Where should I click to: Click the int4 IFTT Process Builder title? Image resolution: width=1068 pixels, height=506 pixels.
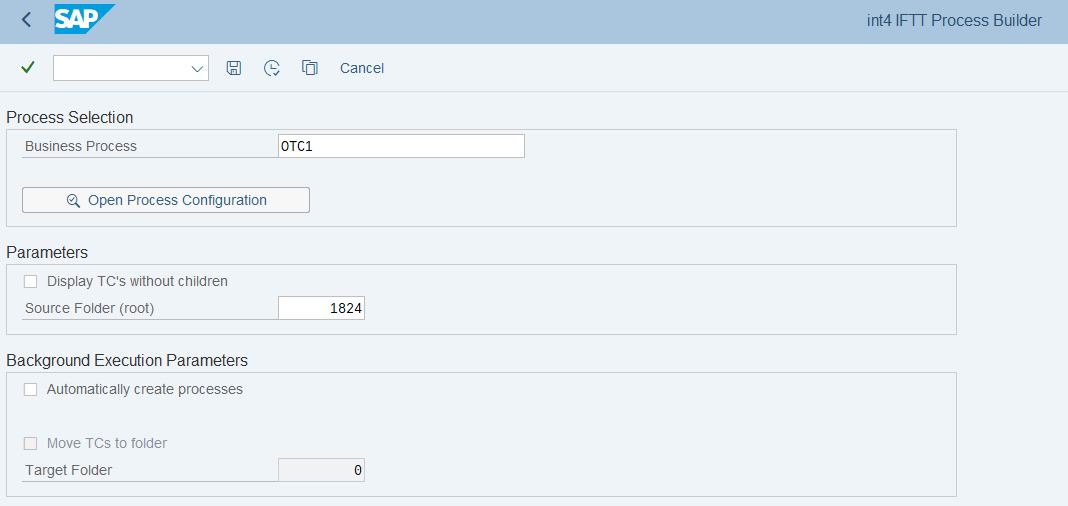(x=954, y=20)
